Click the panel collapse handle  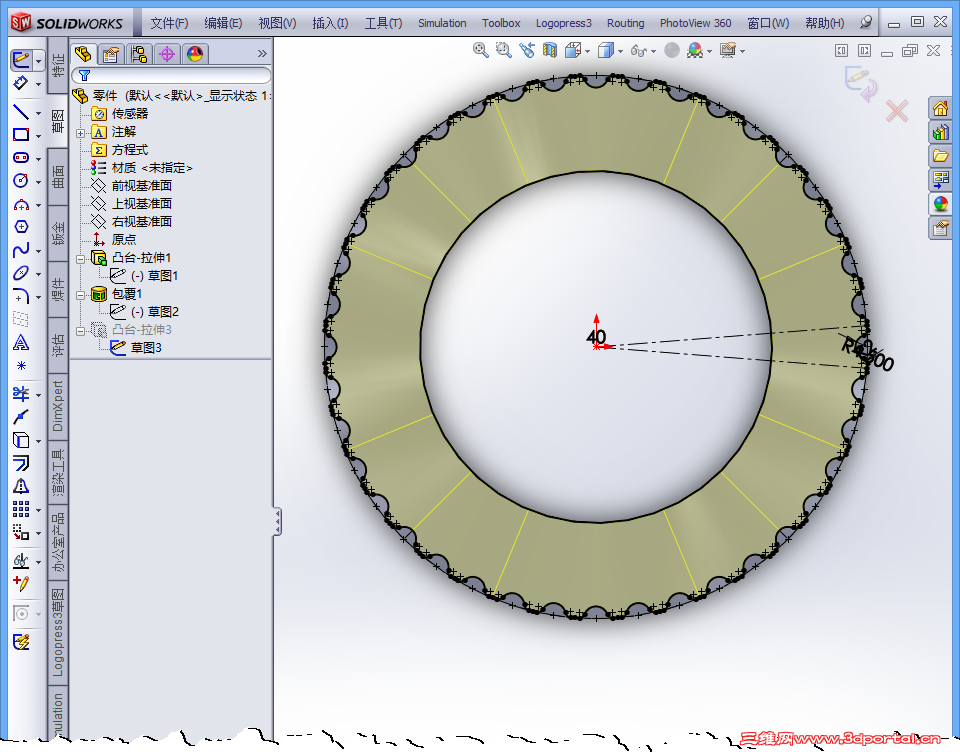[277, 522]
